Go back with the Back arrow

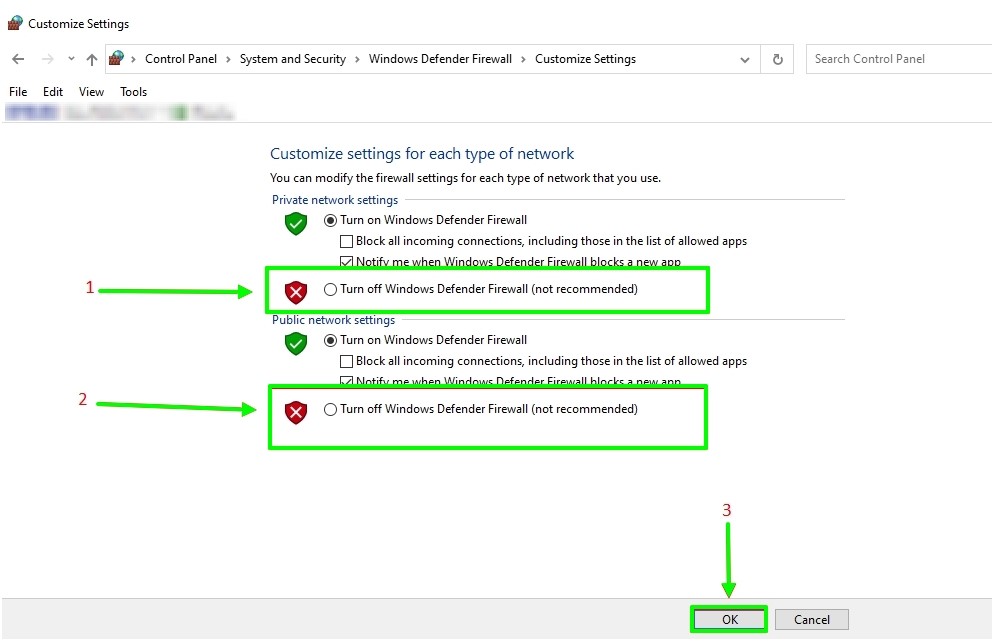(18, 59)
